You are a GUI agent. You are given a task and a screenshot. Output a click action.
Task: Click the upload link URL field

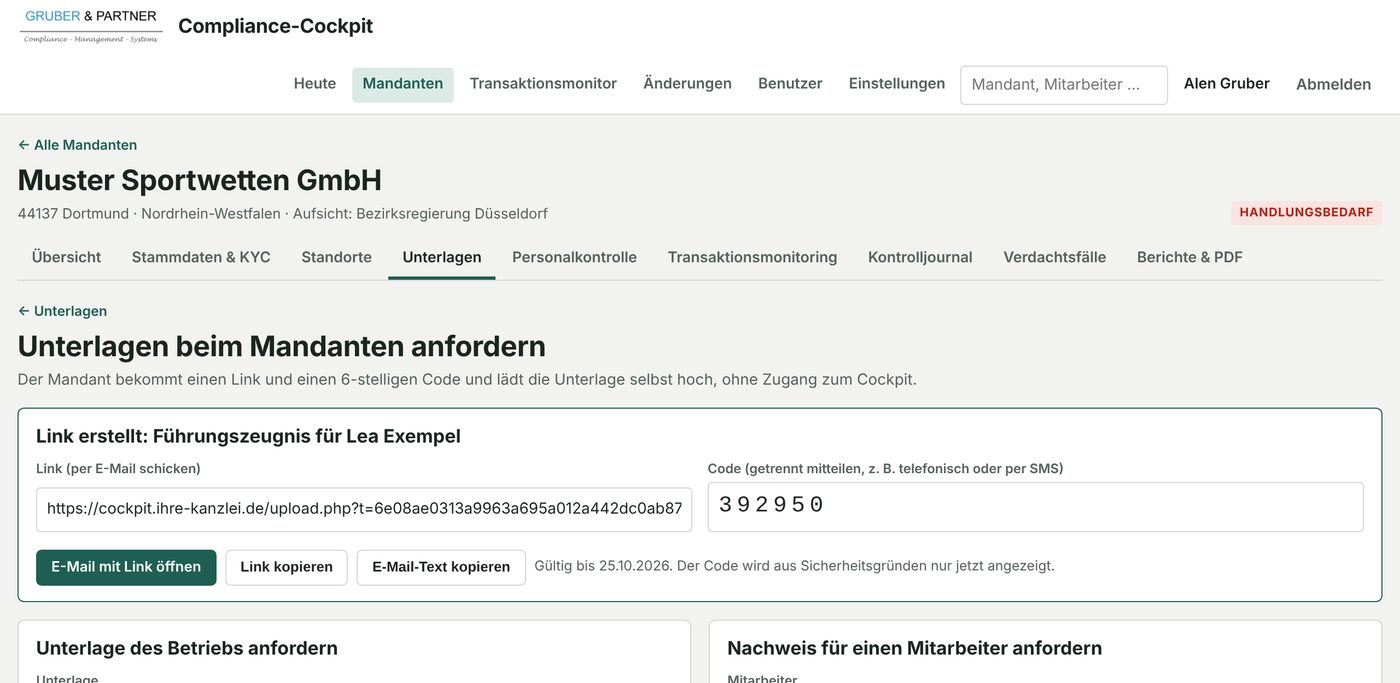364,509
